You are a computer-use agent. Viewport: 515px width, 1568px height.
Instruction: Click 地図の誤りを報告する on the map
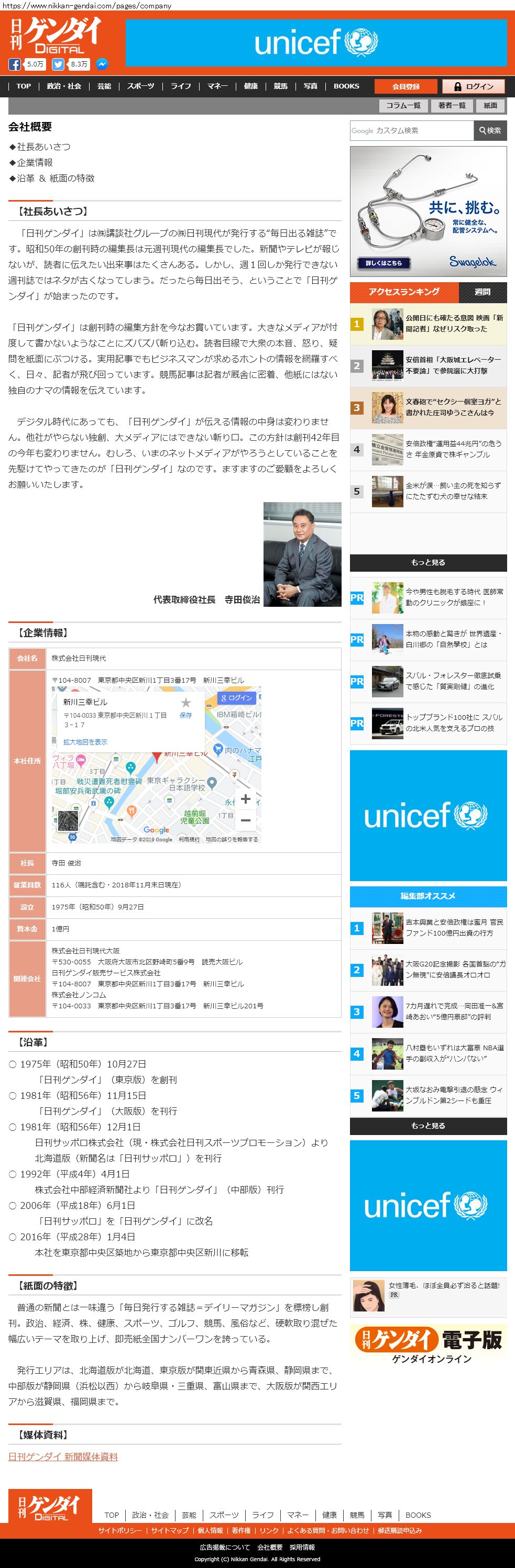point(232,839)
